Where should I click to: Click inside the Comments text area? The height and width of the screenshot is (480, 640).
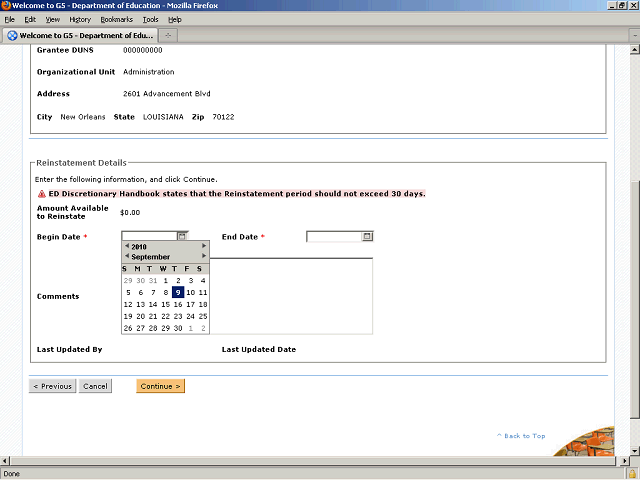tap(291, 296)
